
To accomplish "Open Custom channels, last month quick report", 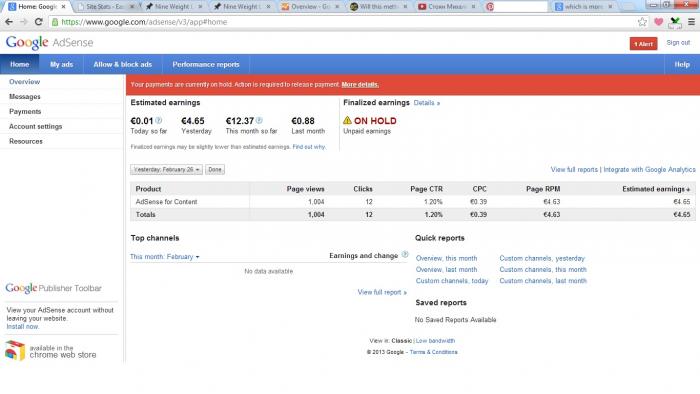I will [x=543, y=281].
